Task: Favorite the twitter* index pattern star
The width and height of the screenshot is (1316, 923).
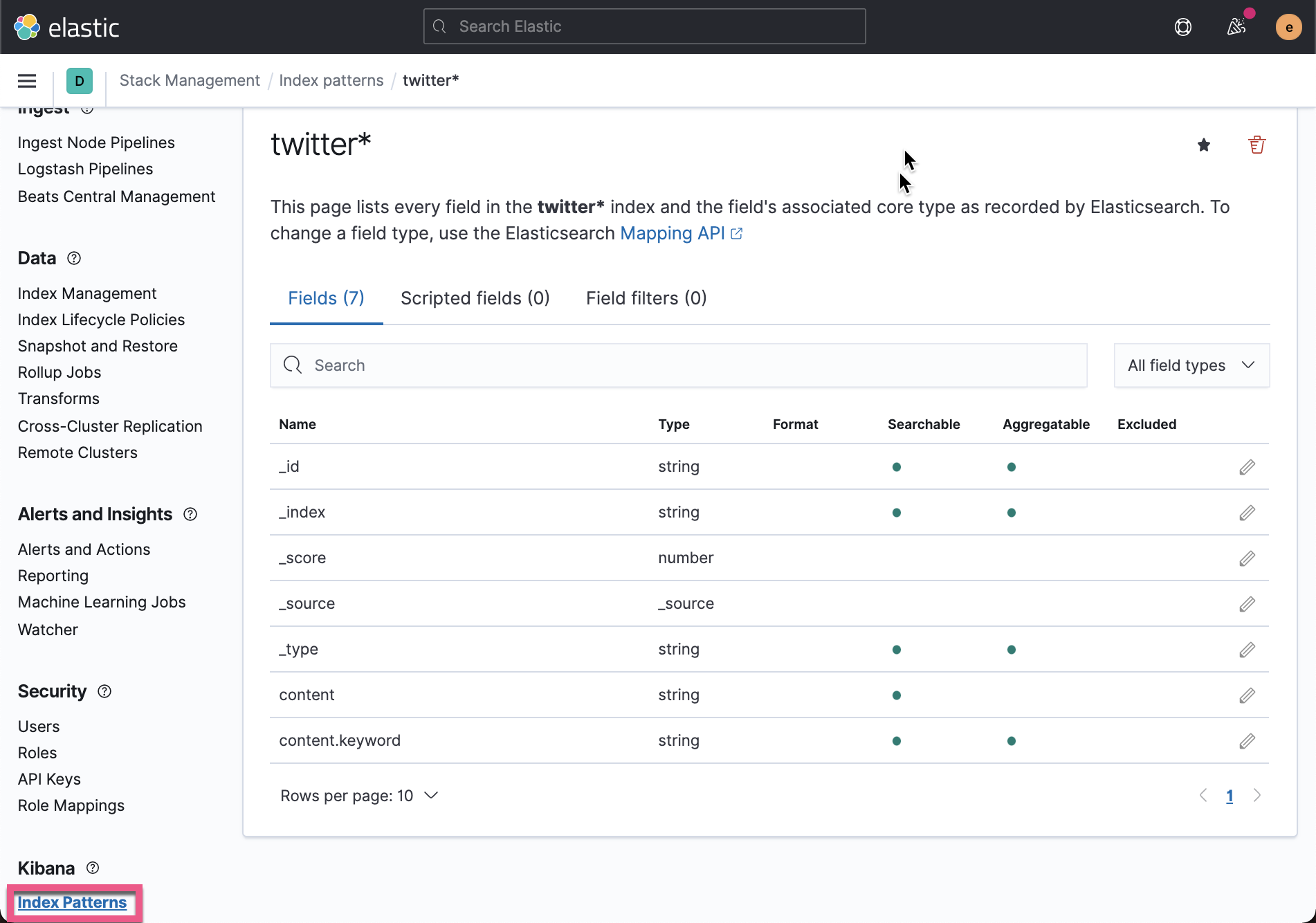Action: [x=1204, y=145]
